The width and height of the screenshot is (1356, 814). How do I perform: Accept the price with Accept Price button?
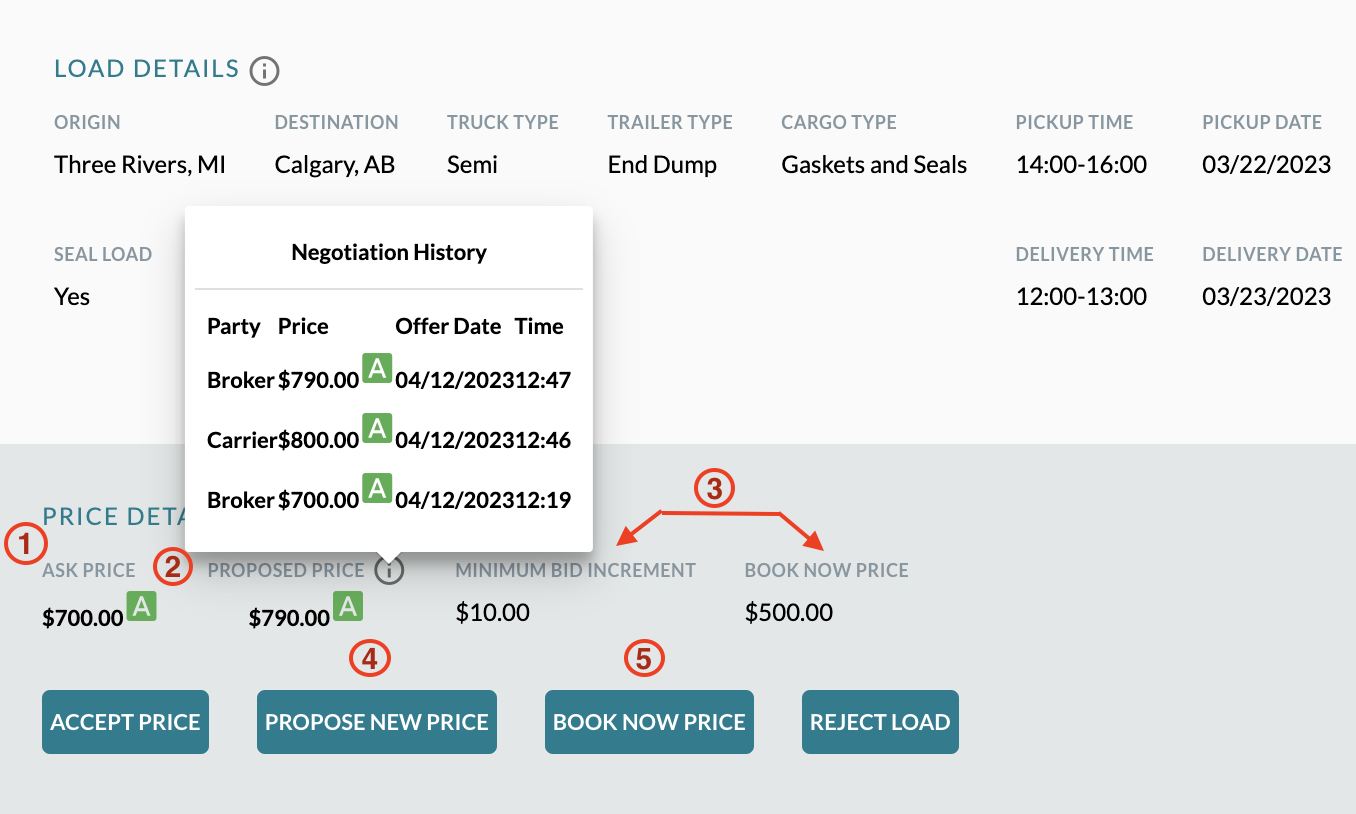pos(125,722)
